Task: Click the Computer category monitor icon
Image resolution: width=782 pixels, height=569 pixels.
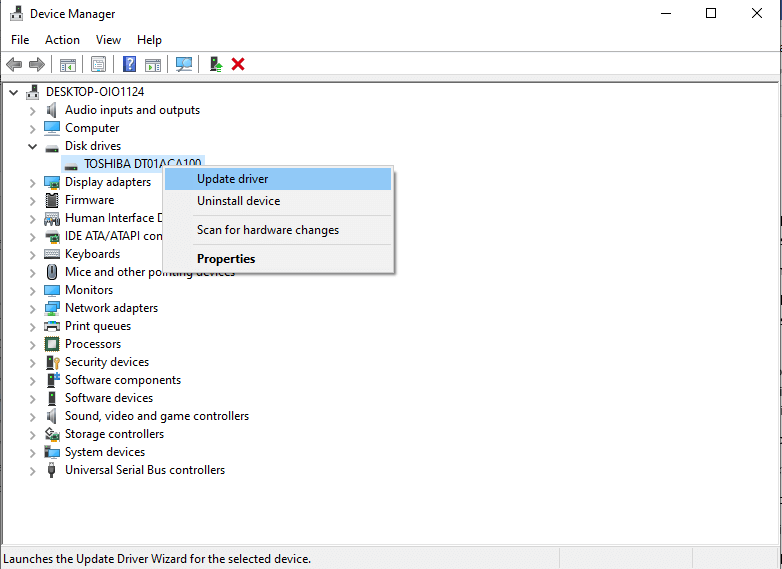Action: pos(52,128)
